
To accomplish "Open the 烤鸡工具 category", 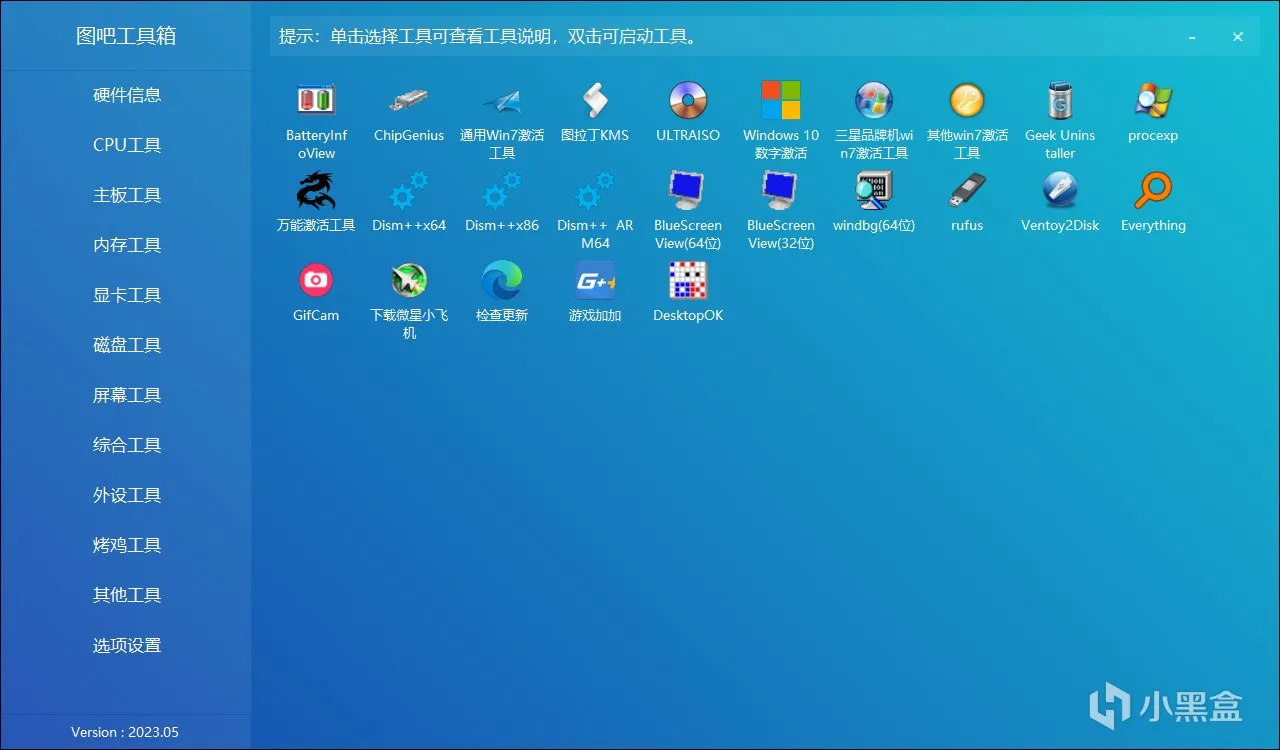I will tap(127, 545).
